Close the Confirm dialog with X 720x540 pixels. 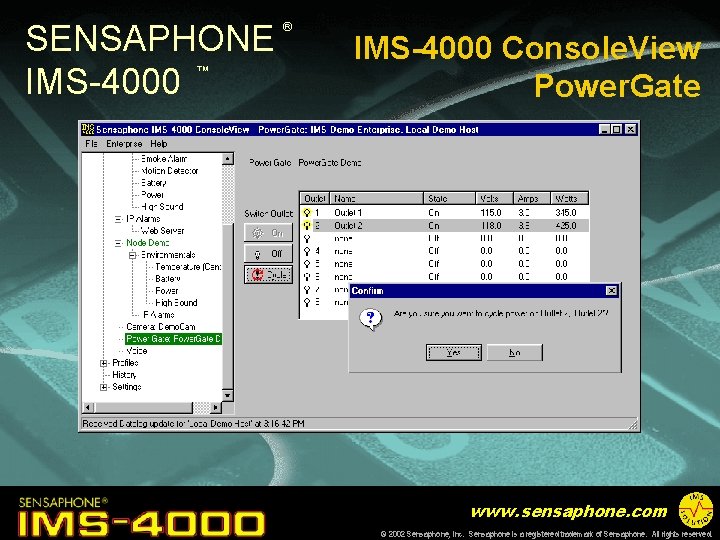(611, 291)
